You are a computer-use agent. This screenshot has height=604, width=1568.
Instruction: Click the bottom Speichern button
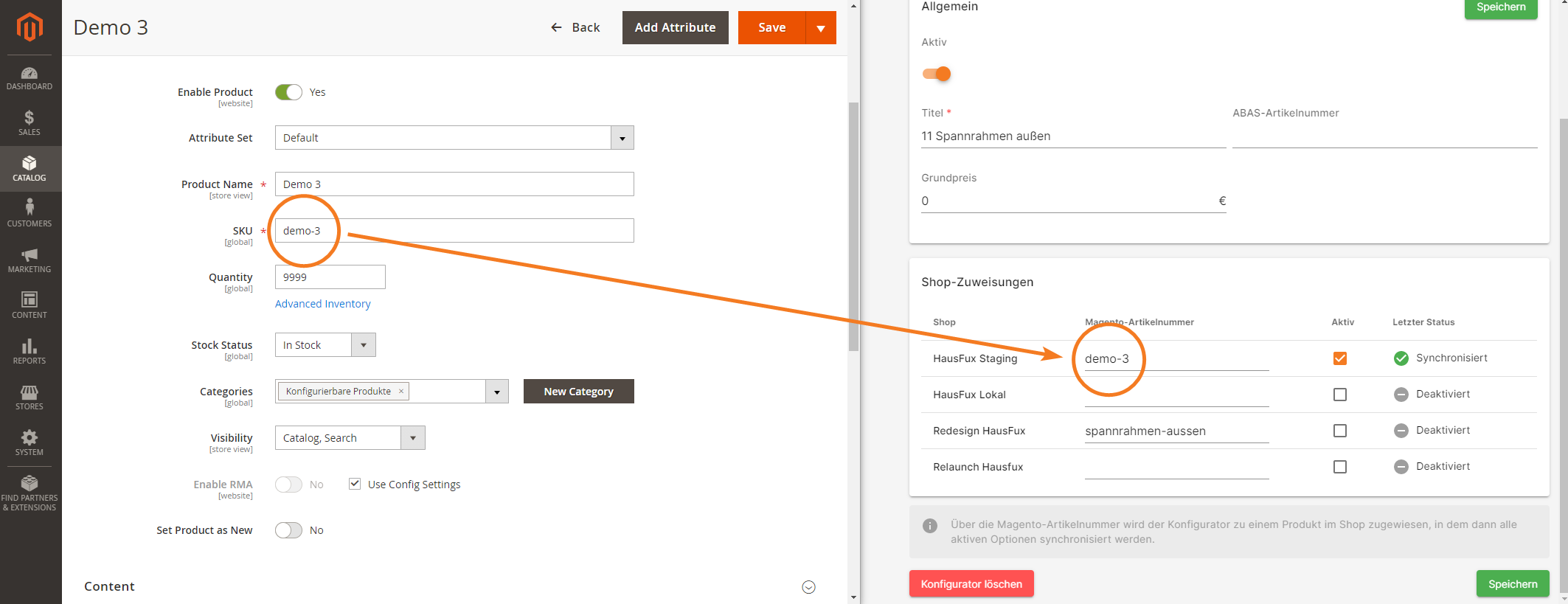click(x=1513, y=584)
